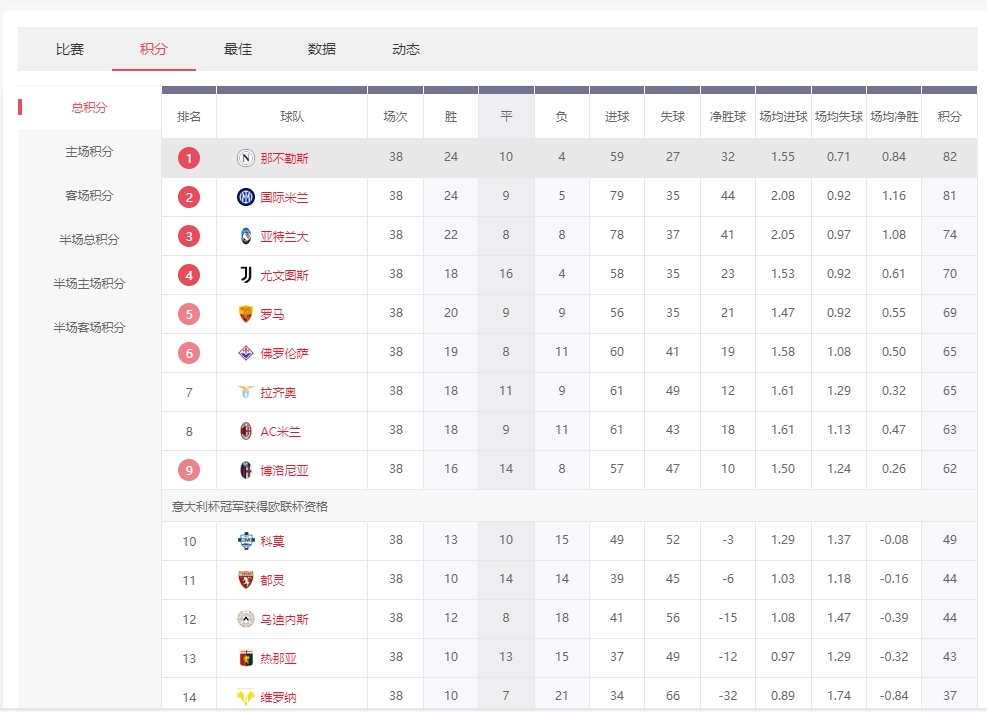The image size is (987, 712).
Task: Click the Bologna team crest icon
Action: click(x=246, y=470)
